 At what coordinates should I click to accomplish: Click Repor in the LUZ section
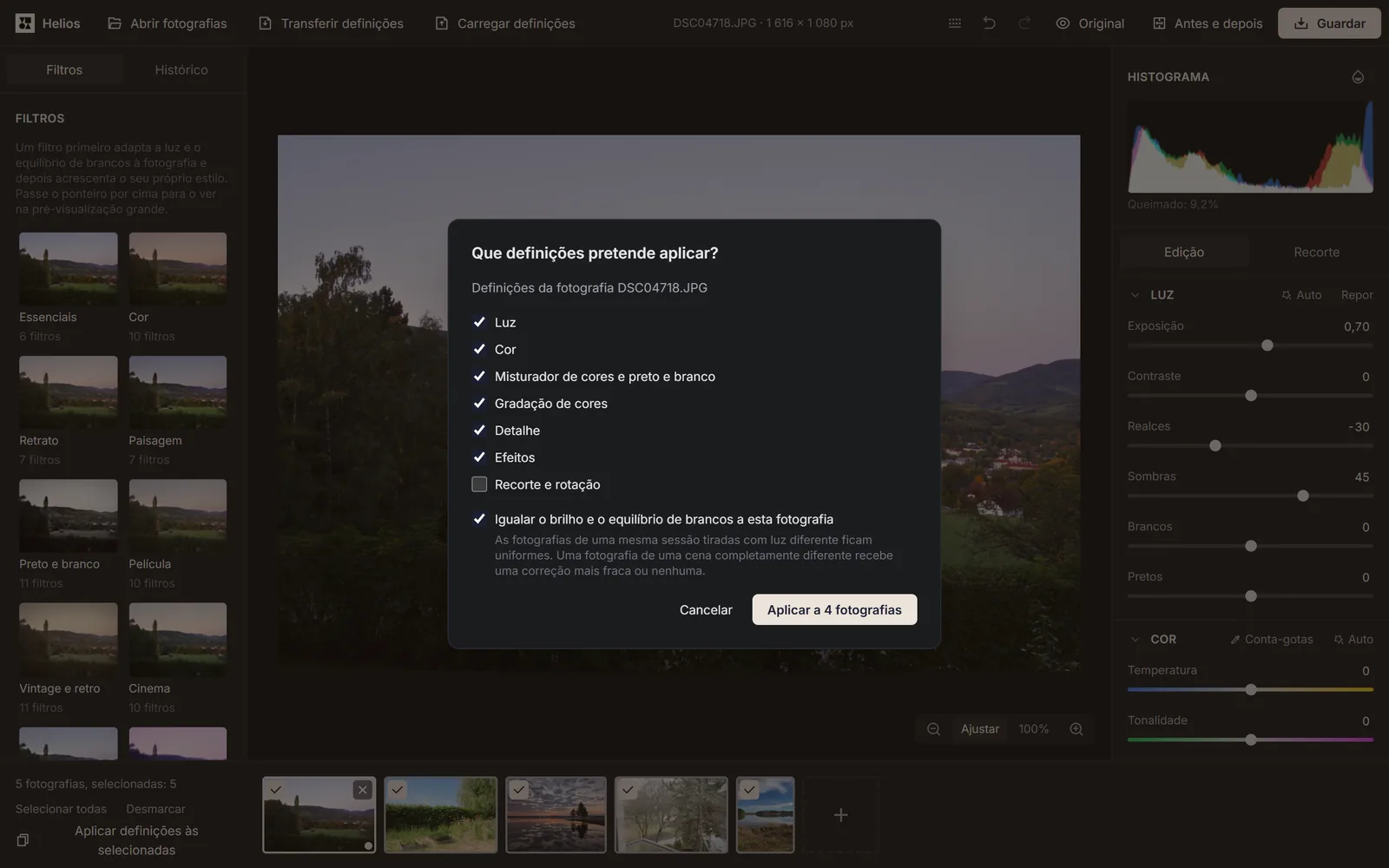coord(1357,295)
